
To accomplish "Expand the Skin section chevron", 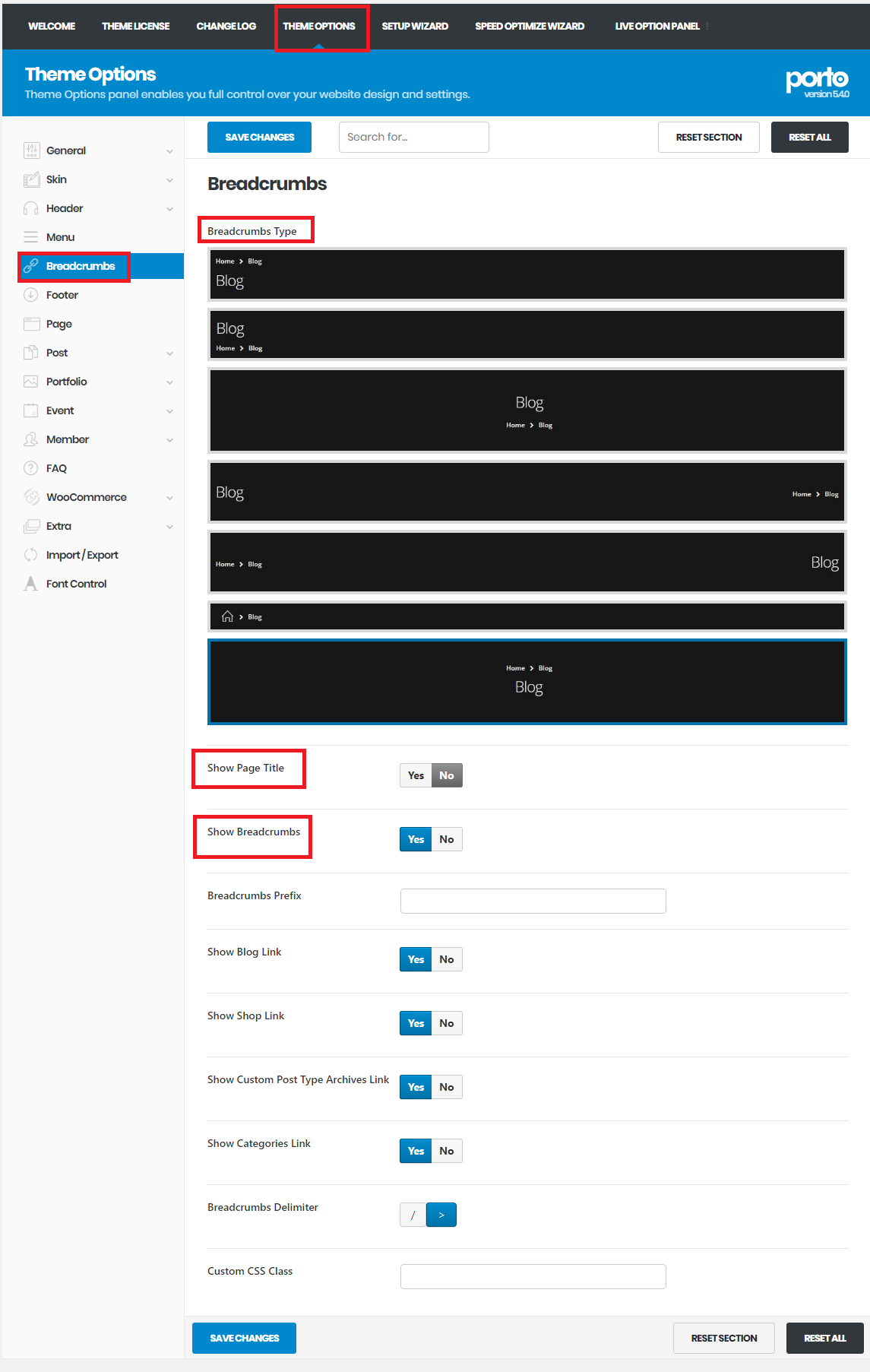I will point(169,180).
